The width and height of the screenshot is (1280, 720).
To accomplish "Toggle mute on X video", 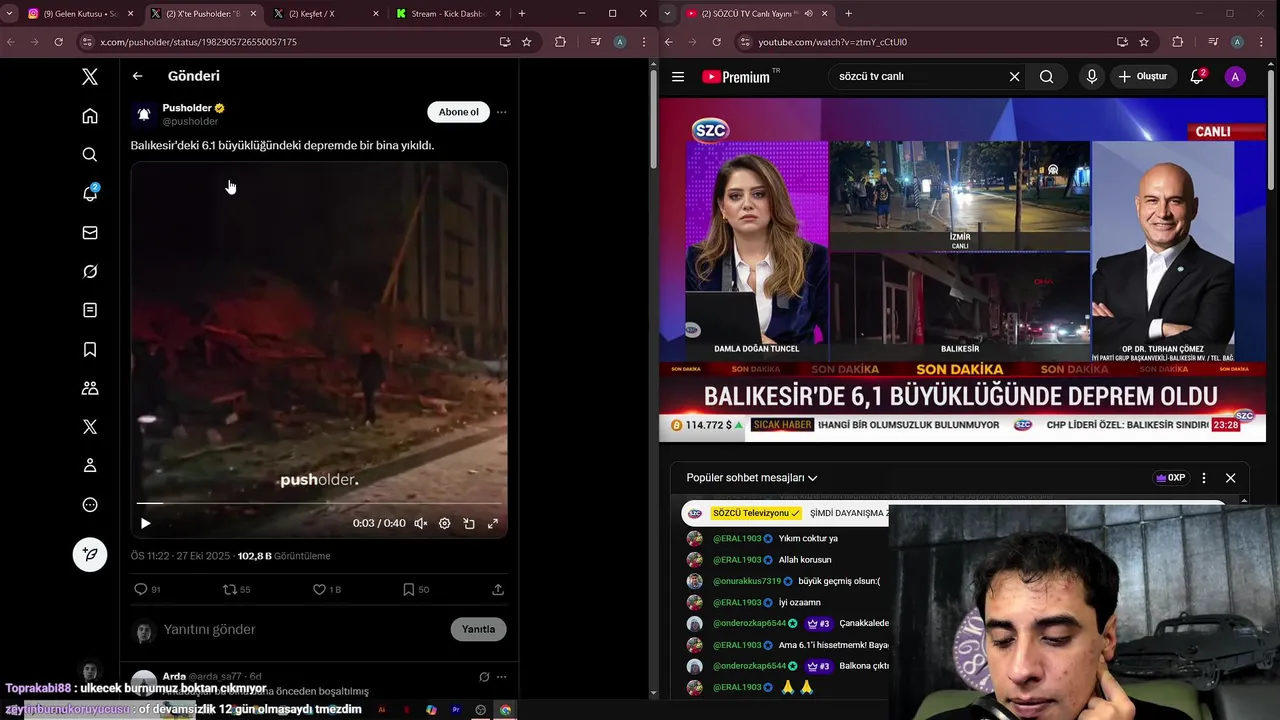I will coord(421,523).
